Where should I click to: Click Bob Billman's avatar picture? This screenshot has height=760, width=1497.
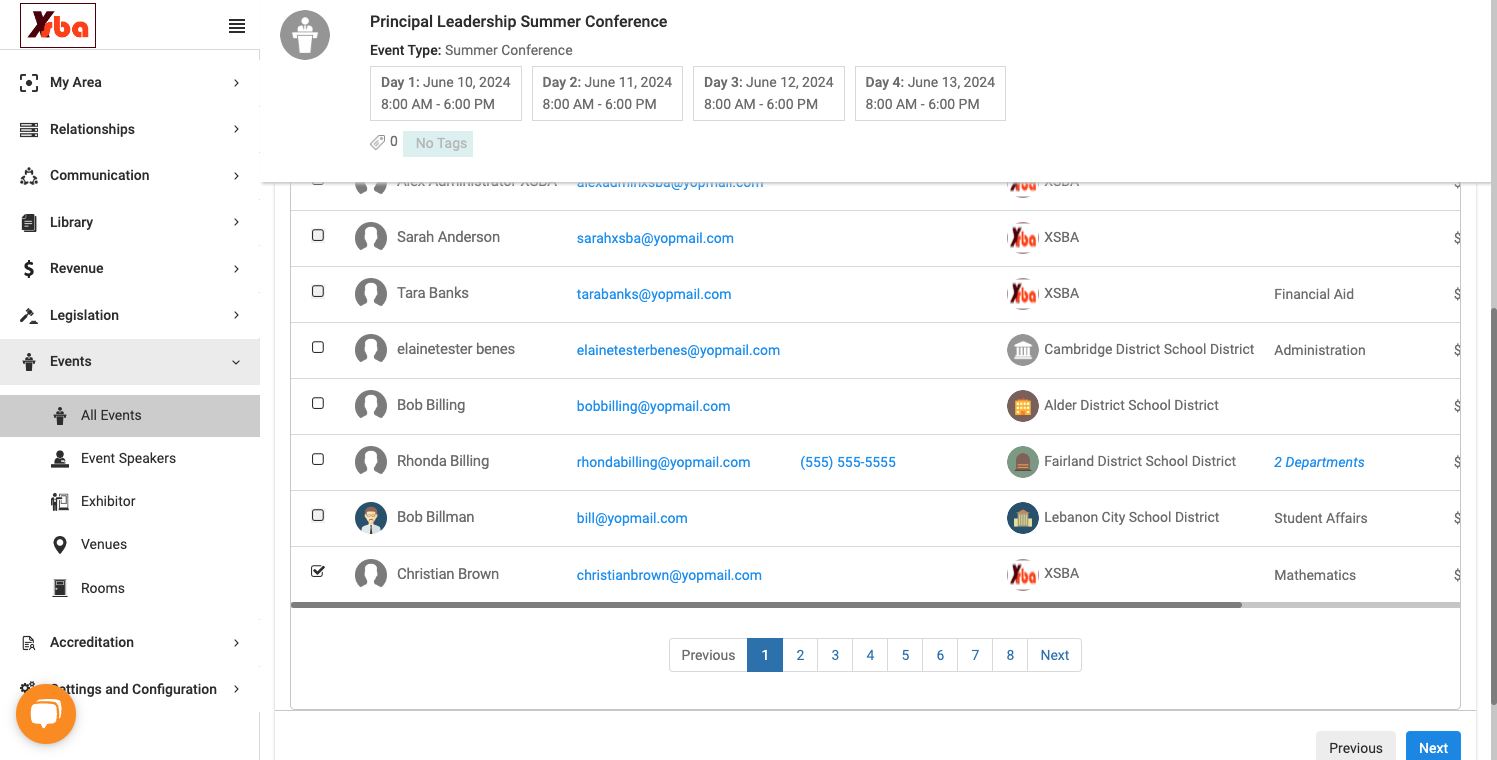[371, 518]
